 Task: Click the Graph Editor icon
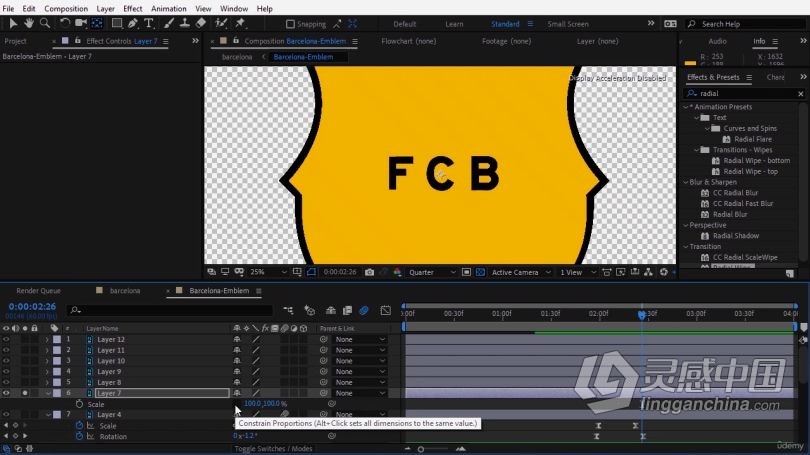pos(385,310)
